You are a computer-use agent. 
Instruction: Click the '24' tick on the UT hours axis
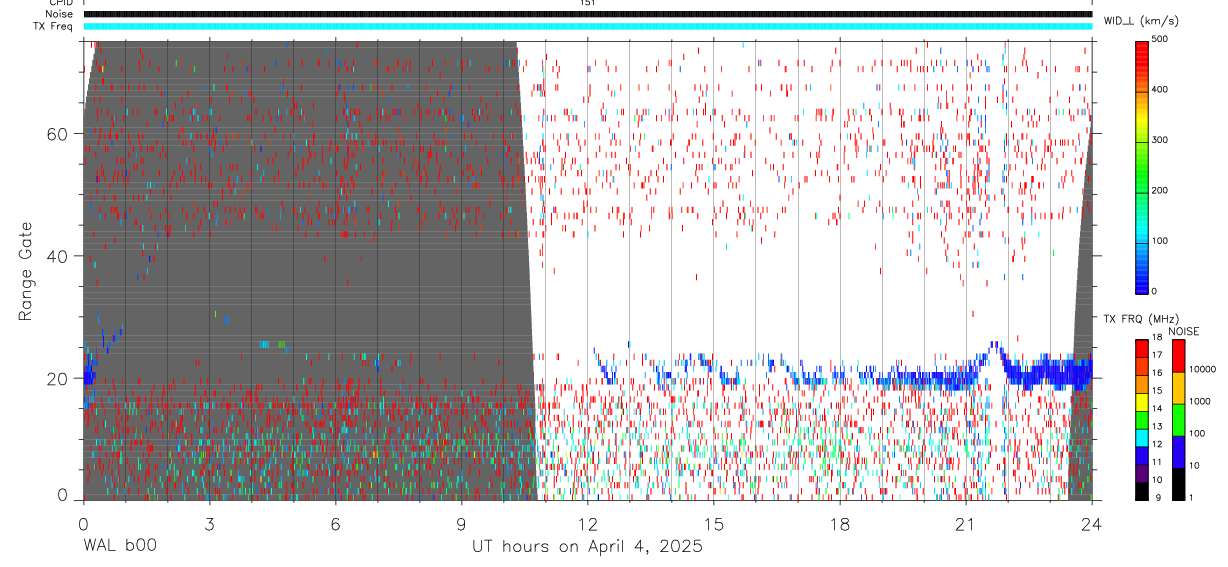pyautogui.click(x=1092, y=524)
